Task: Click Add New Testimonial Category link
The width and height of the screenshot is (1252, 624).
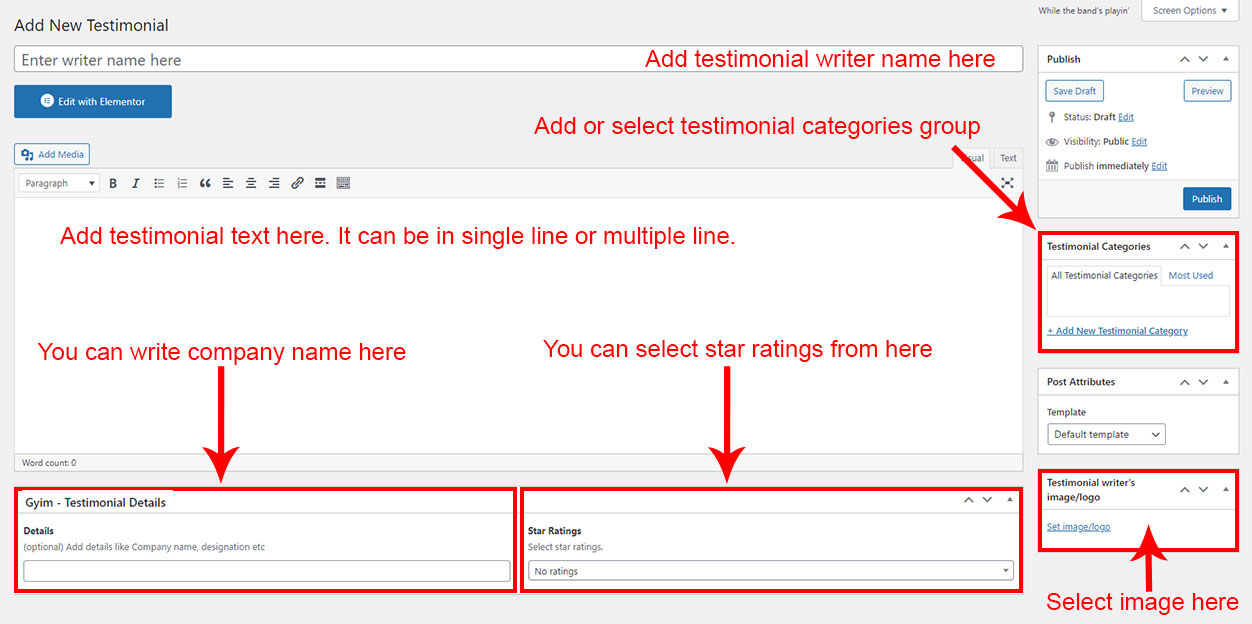Action: (1117, 331)
